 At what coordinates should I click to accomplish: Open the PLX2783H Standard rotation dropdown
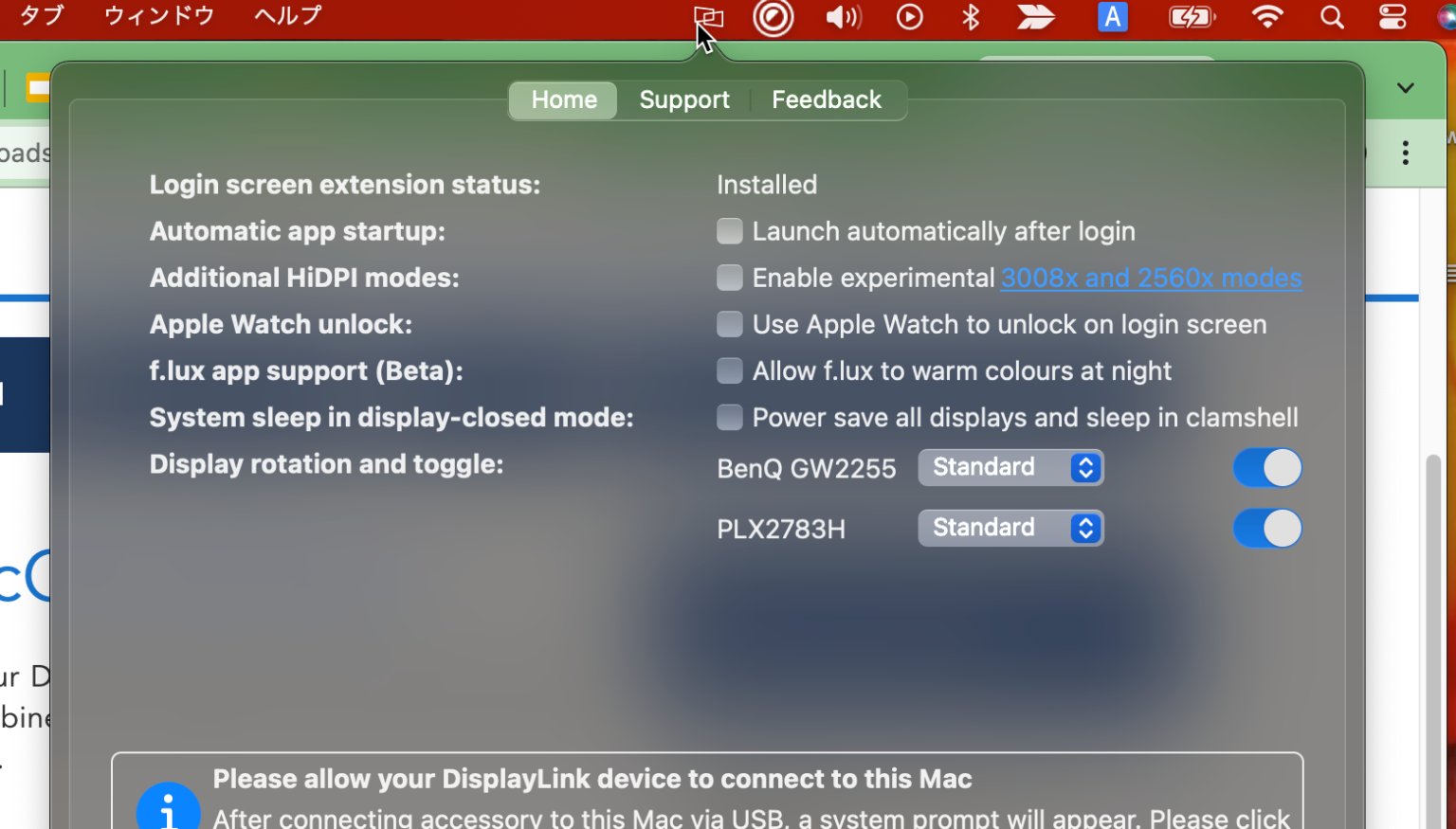click(1010, 528)
